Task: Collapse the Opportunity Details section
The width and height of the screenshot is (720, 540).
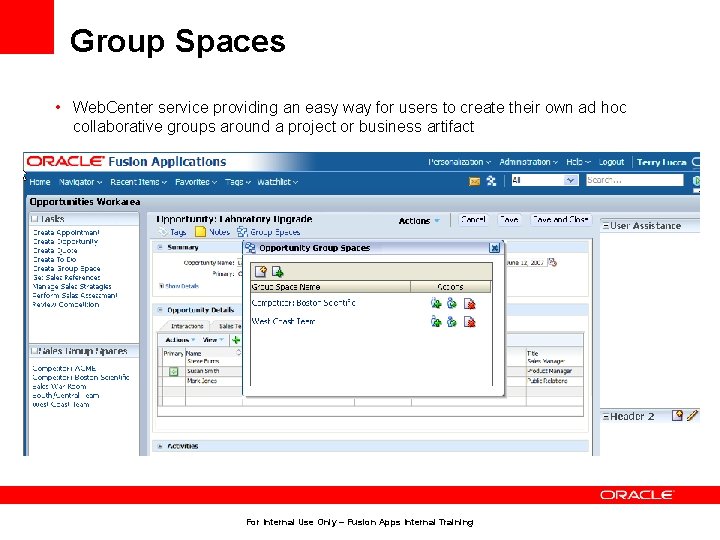Action: 160,310
